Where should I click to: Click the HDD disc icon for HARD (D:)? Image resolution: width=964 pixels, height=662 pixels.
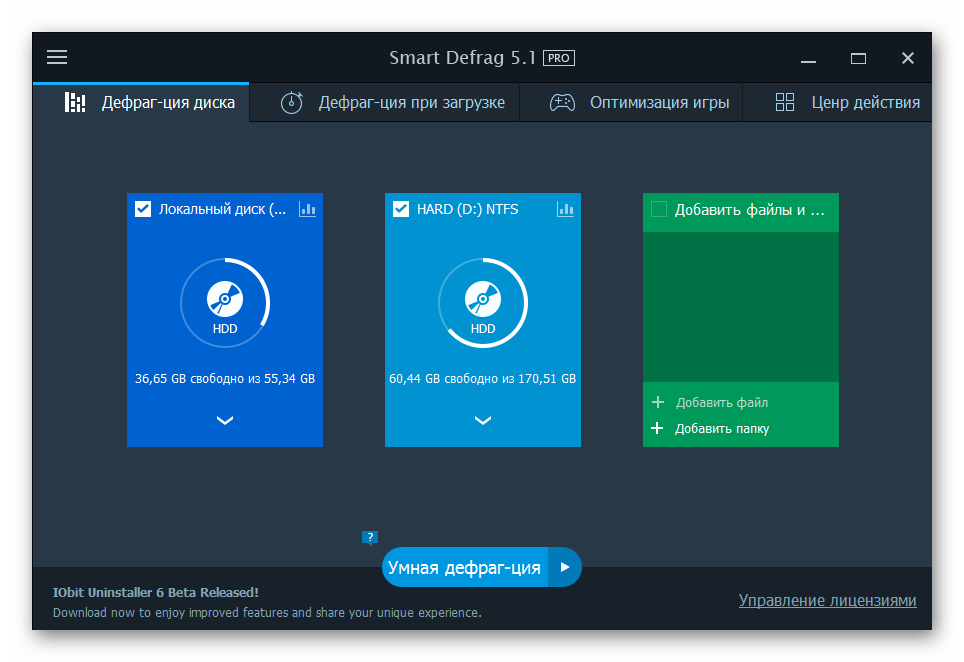pyautogui.click(x=482, y=299)
